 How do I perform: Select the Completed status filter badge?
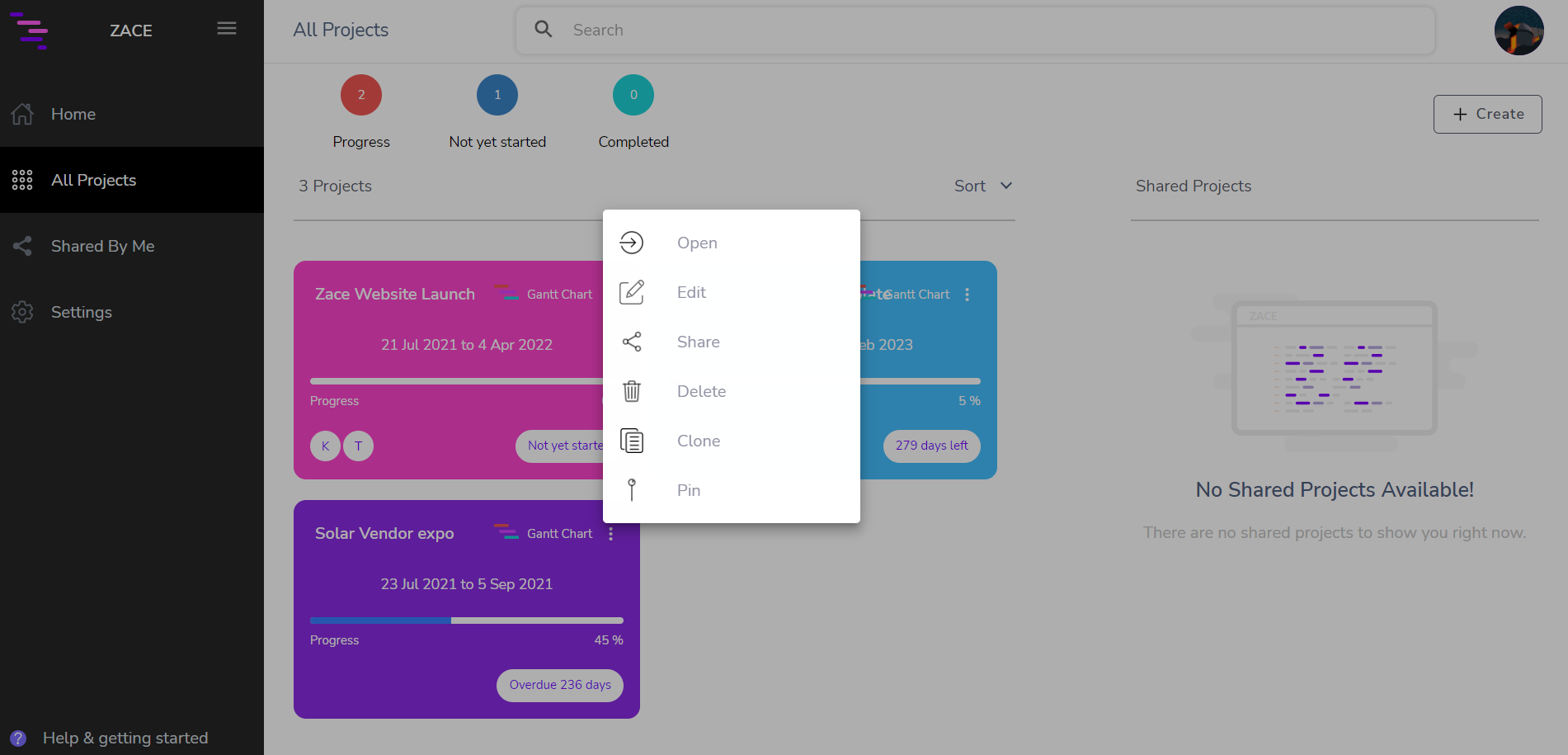(x=633, y=94)
